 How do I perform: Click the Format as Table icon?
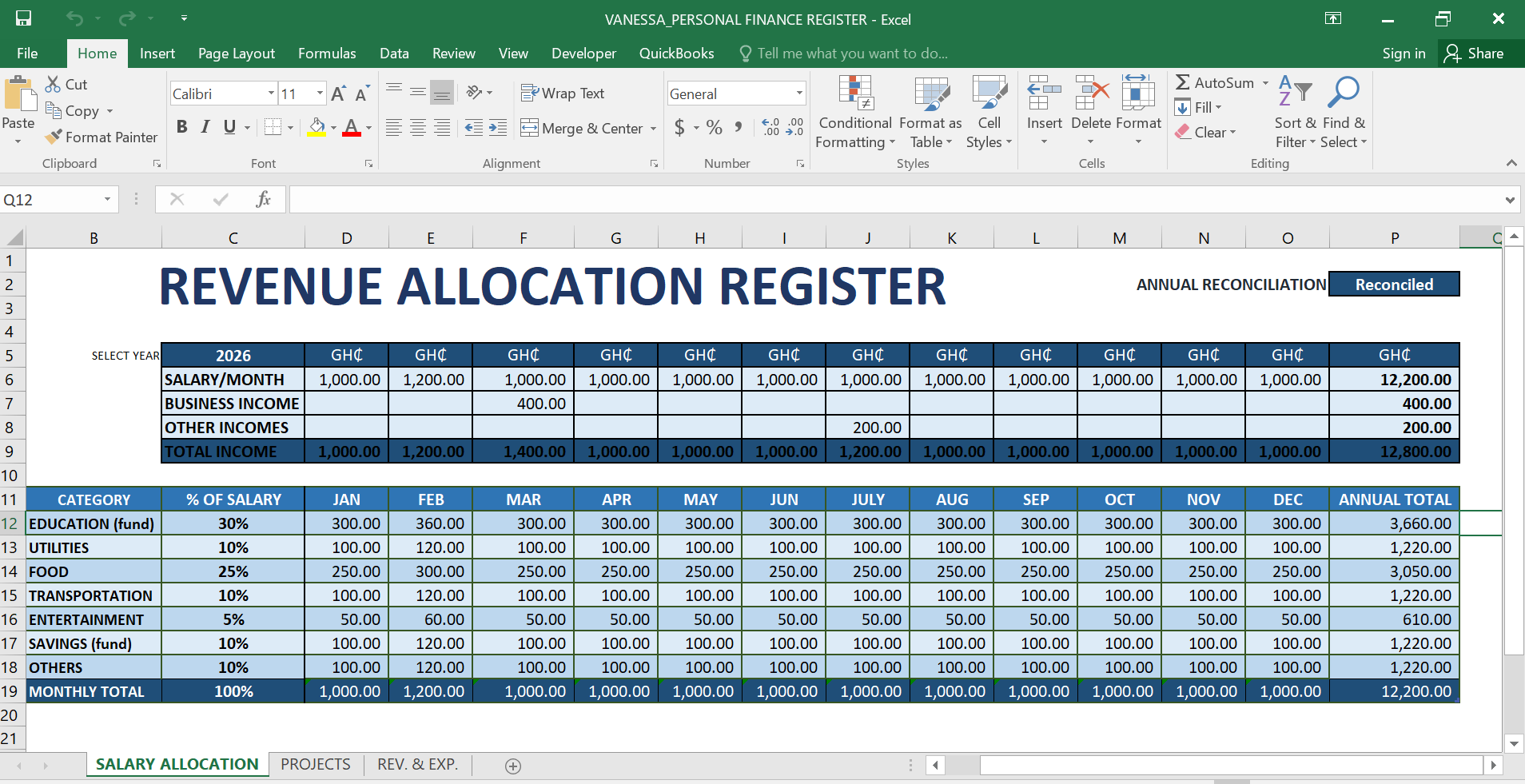point(931,93)
